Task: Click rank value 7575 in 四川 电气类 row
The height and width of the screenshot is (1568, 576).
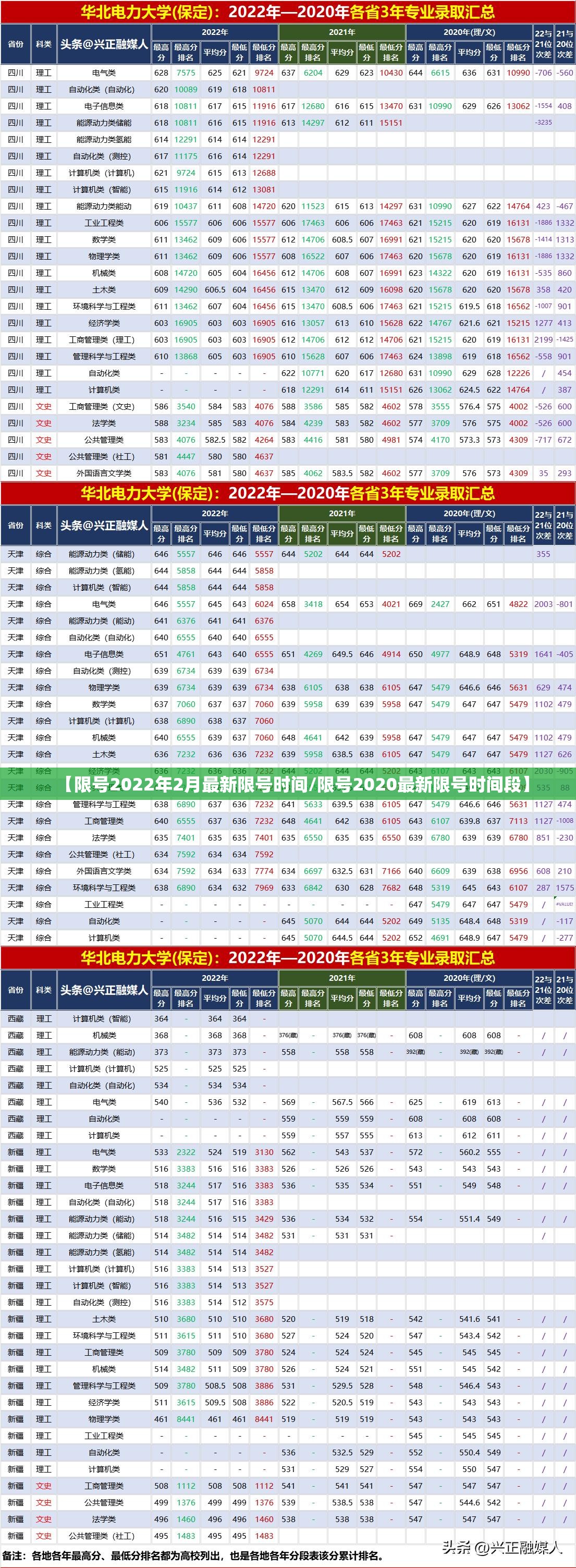Action: (186, 72)
